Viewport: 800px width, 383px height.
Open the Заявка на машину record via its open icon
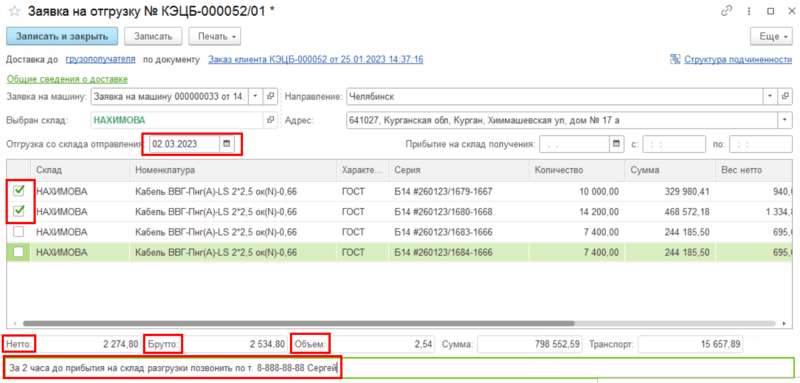[x=271, y=96]
